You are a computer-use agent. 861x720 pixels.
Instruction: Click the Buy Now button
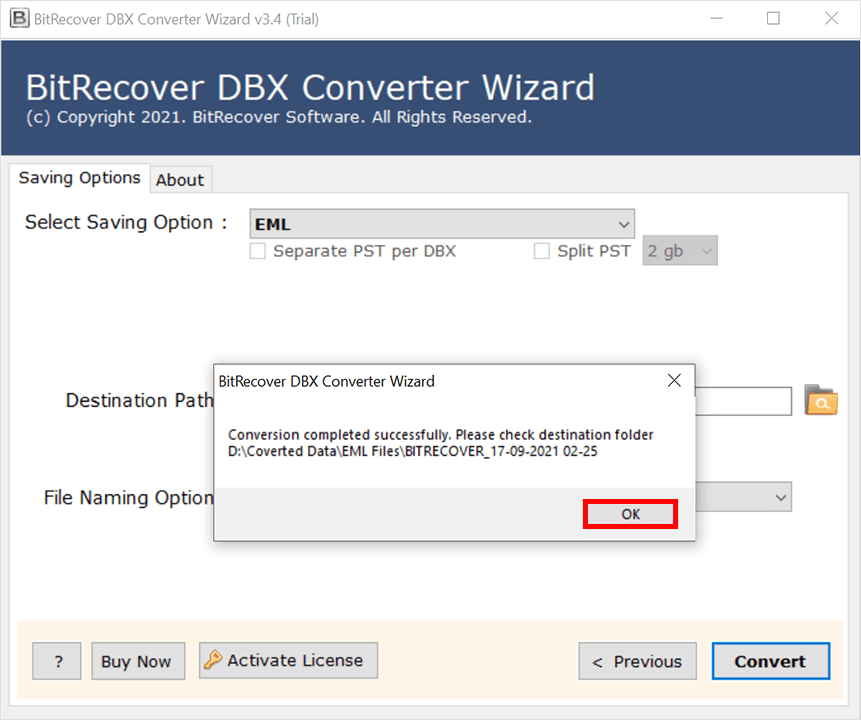click(138, 661)
